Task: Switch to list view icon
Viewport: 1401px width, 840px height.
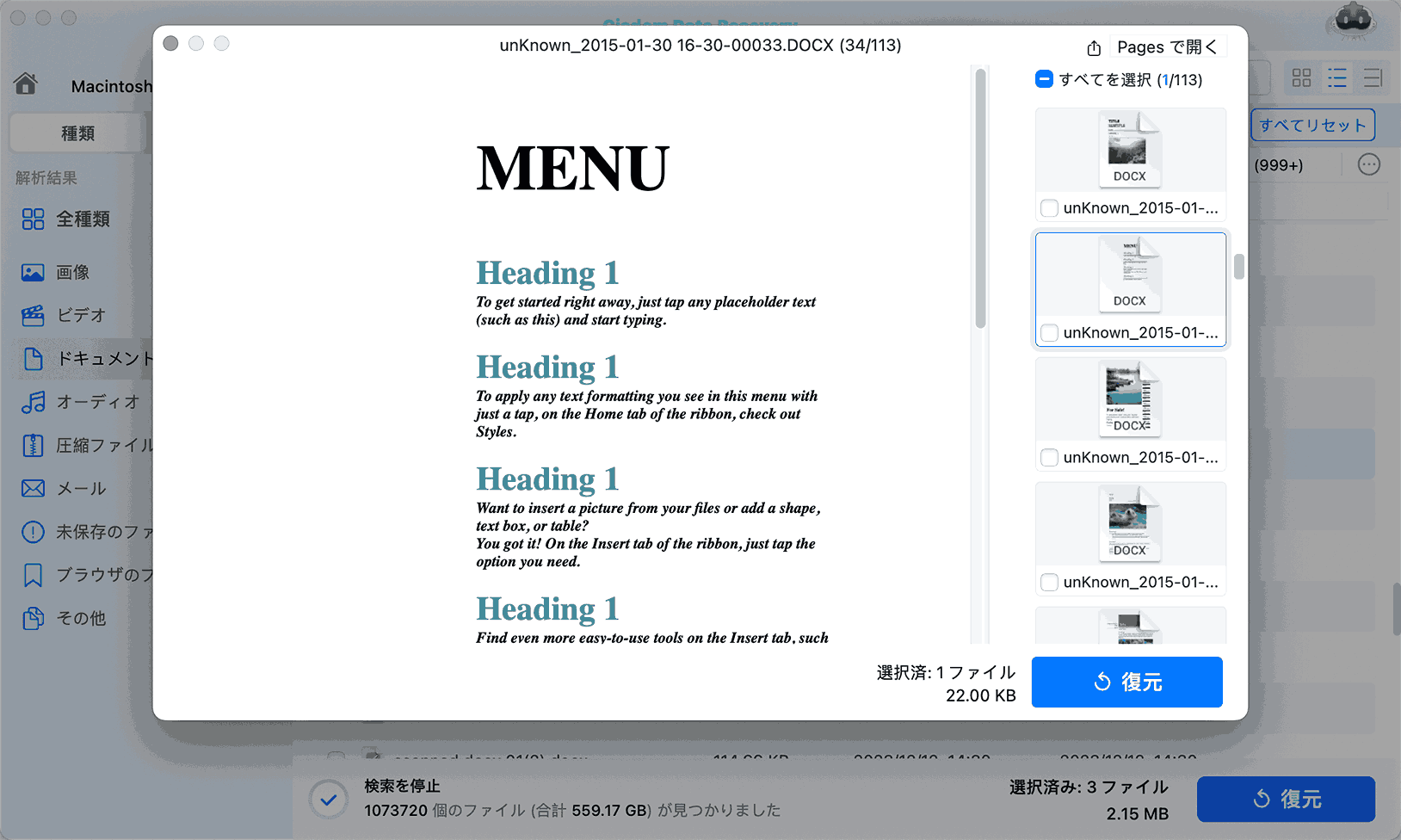Action: coord(1336,78)
